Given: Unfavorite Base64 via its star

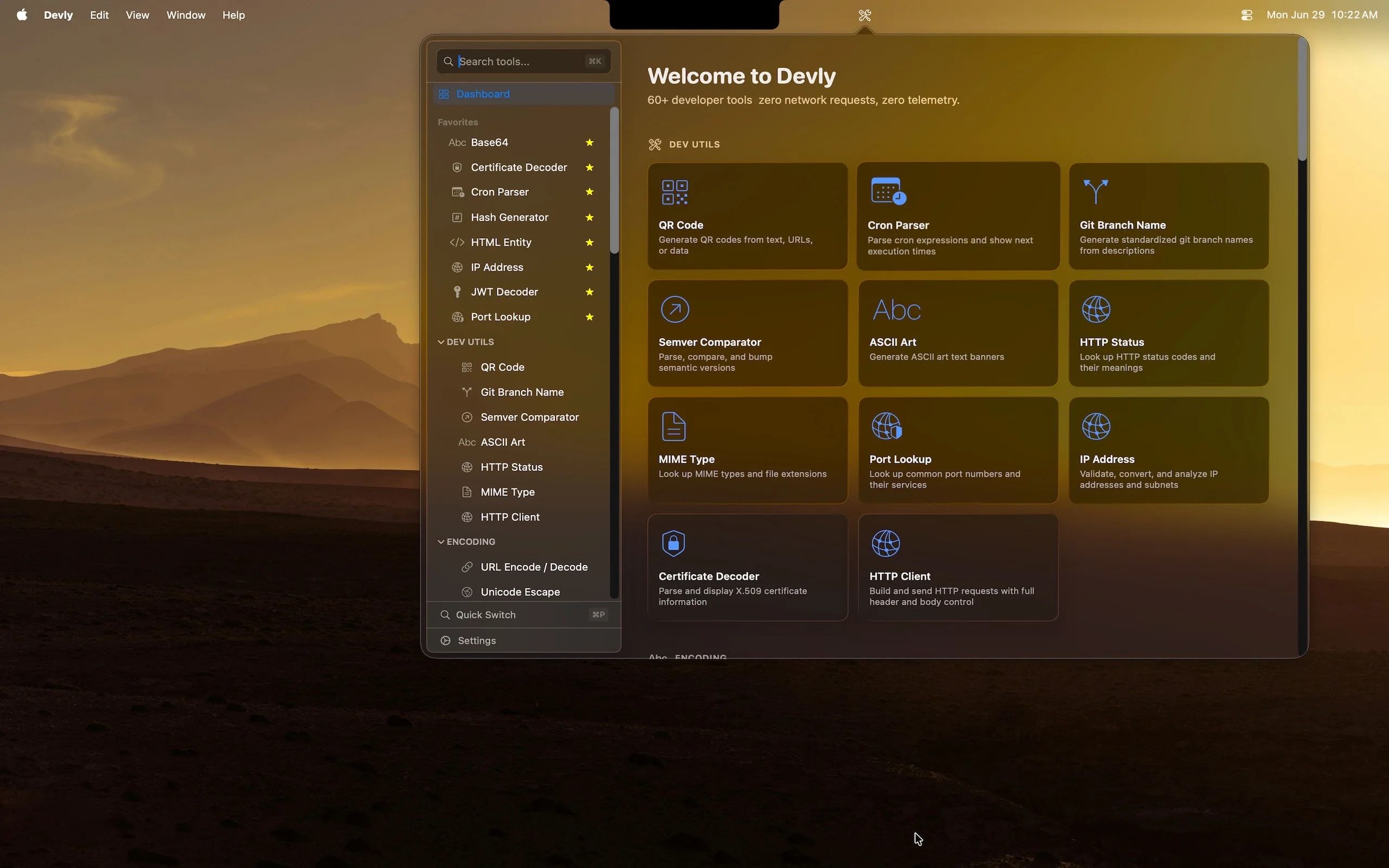Looking at the screenshot, I should tap(589, 142).
